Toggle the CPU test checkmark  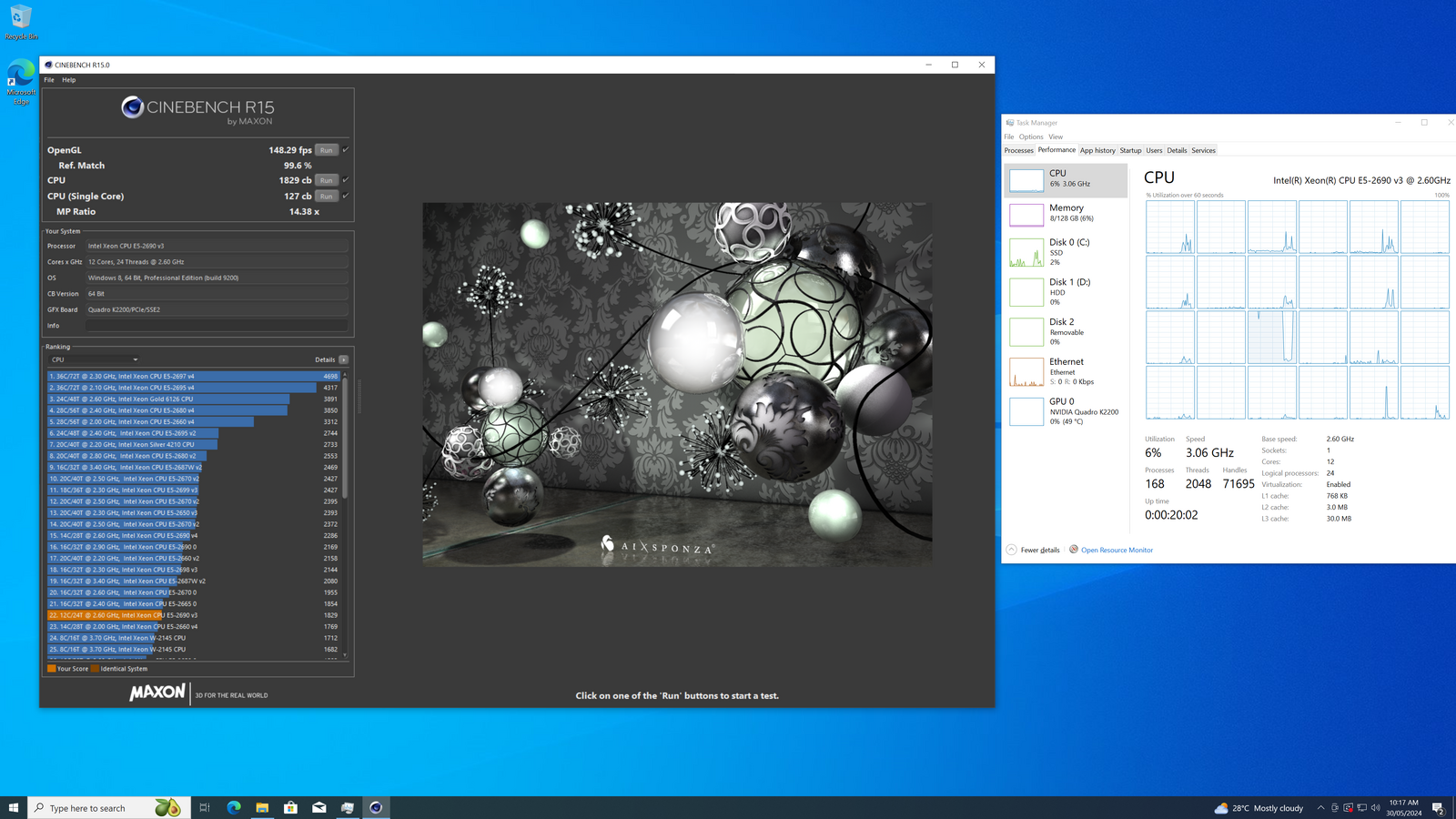346,180
